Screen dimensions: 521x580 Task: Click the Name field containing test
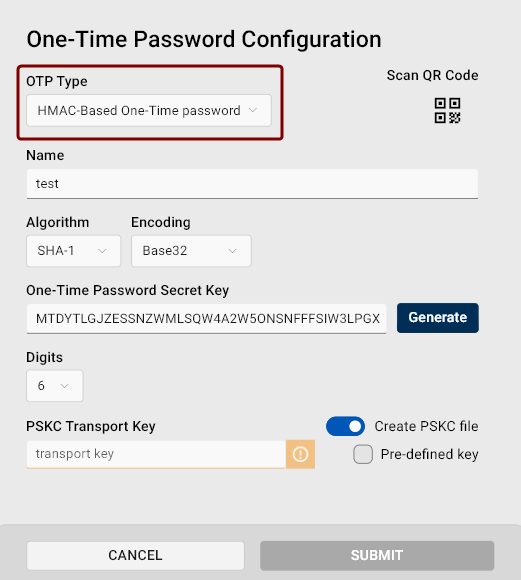pyautogui.click(x=252, y=183)
